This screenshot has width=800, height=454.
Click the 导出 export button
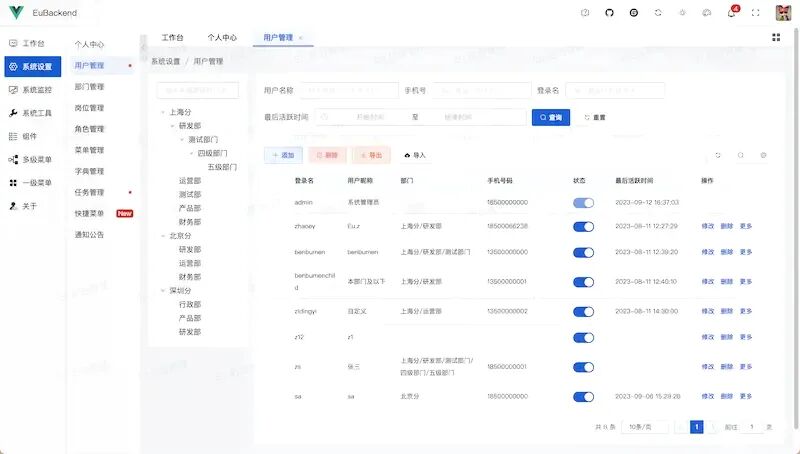[x=371, y=155]
